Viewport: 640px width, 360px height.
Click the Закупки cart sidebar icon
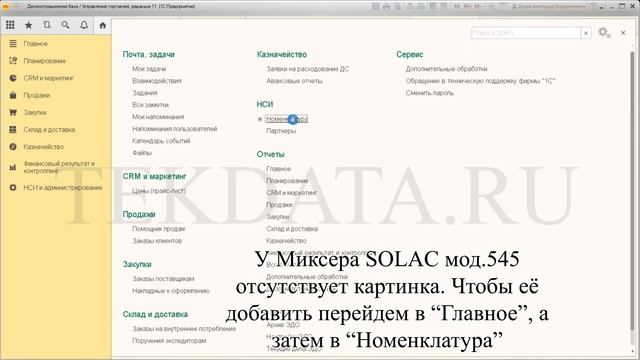coord(13,112)
